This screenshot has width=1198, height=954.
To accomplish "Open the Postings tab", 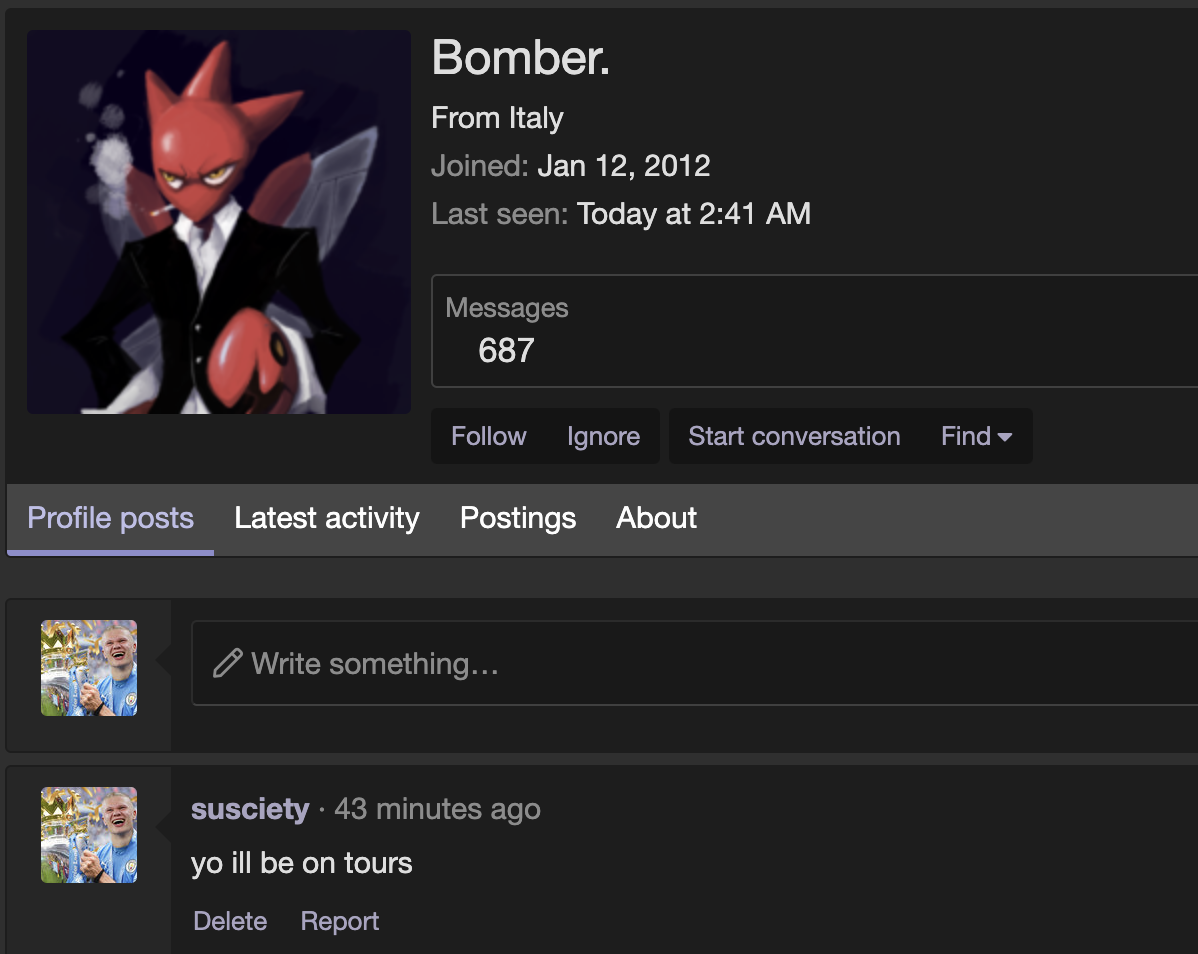I will [x=517, y=519].
